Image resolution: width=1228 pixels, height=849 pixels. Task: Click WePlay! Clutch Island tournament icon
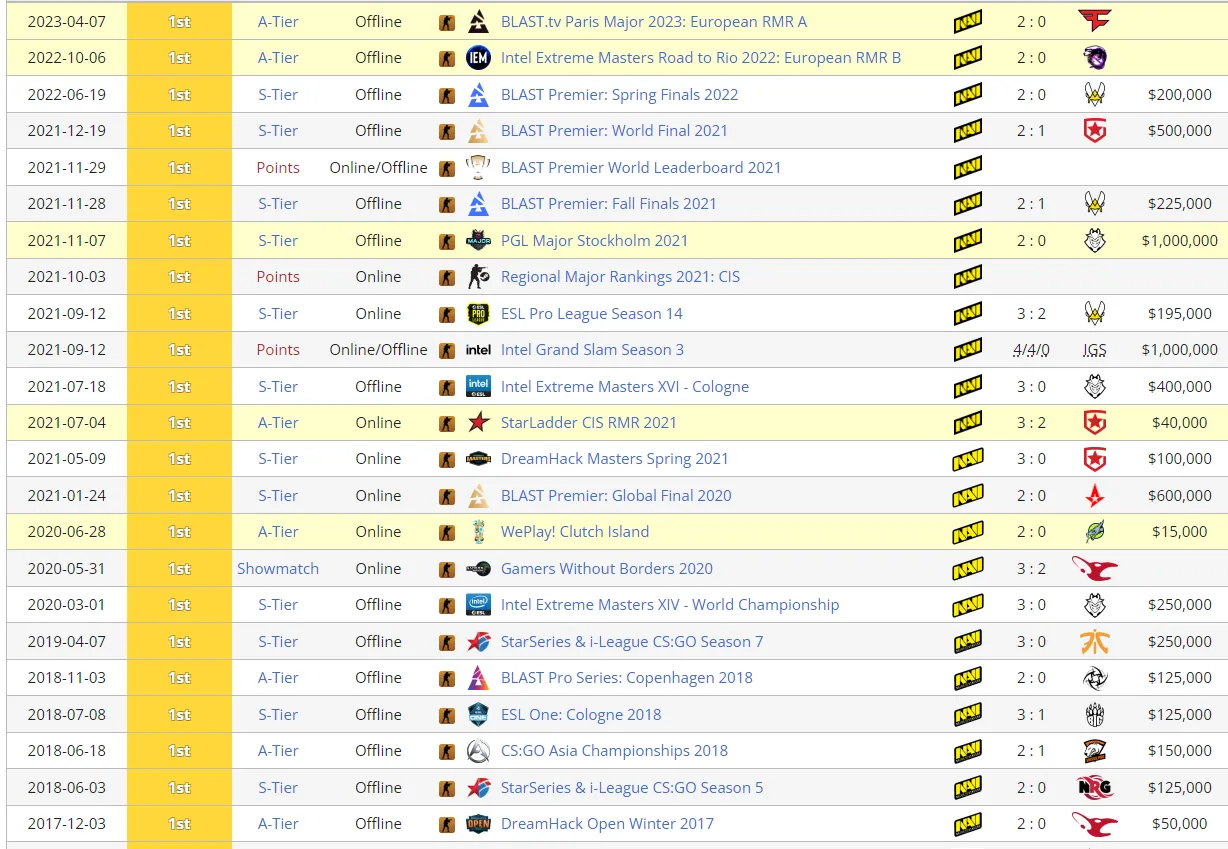[x=478, y=532]
